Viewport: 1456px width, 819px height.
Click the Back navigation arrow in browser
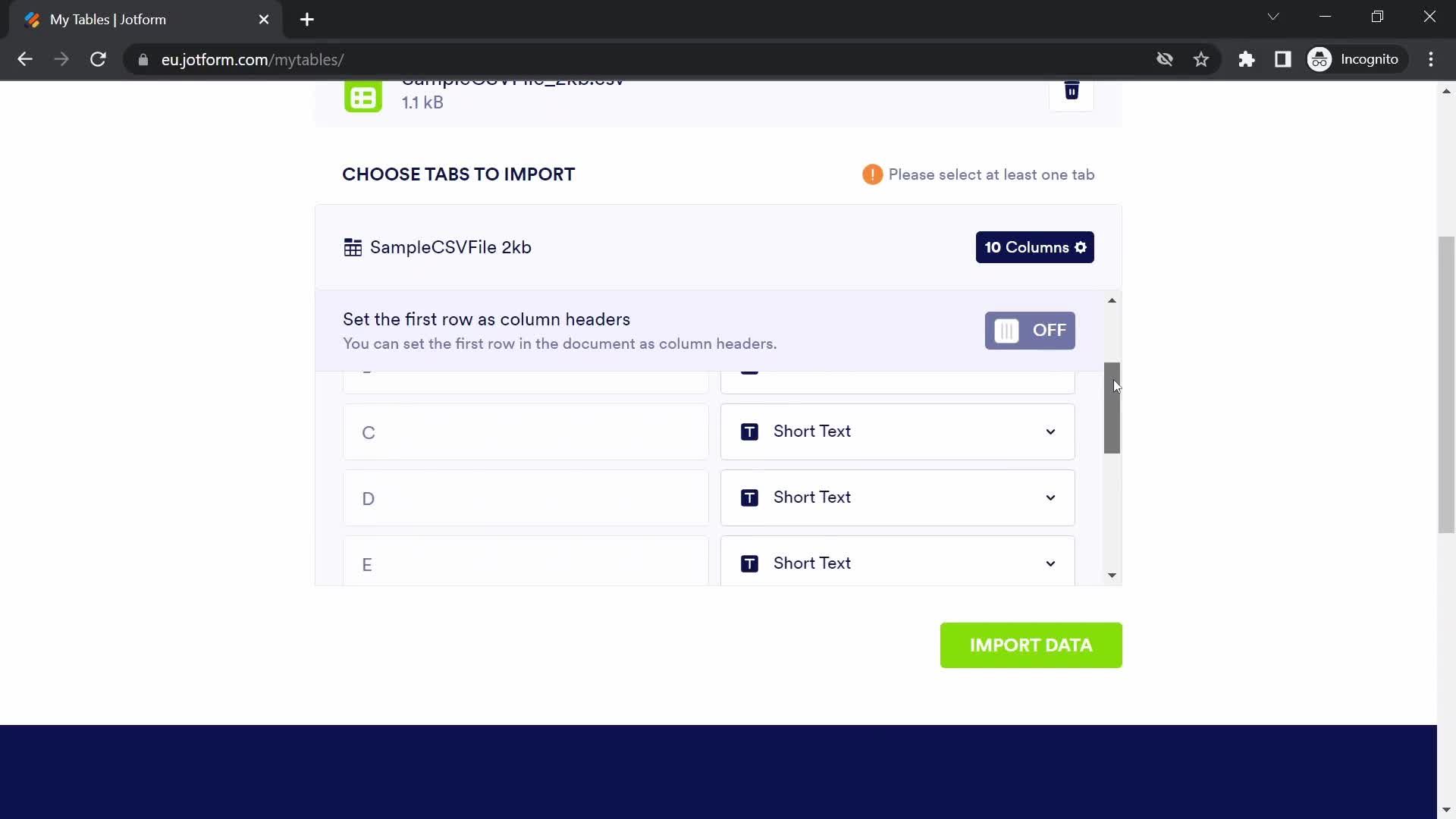click(x=24, y=59)
